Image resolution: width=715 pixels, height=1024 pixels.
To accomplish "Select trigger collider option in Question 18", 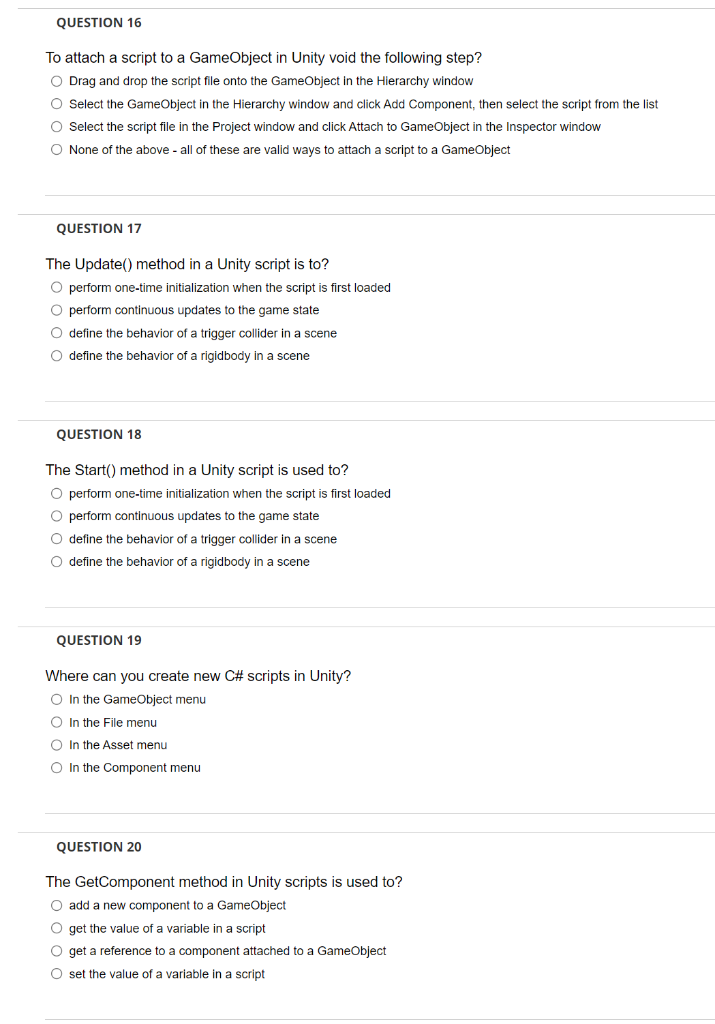I will pyautogui.click(x=57, y=538).
